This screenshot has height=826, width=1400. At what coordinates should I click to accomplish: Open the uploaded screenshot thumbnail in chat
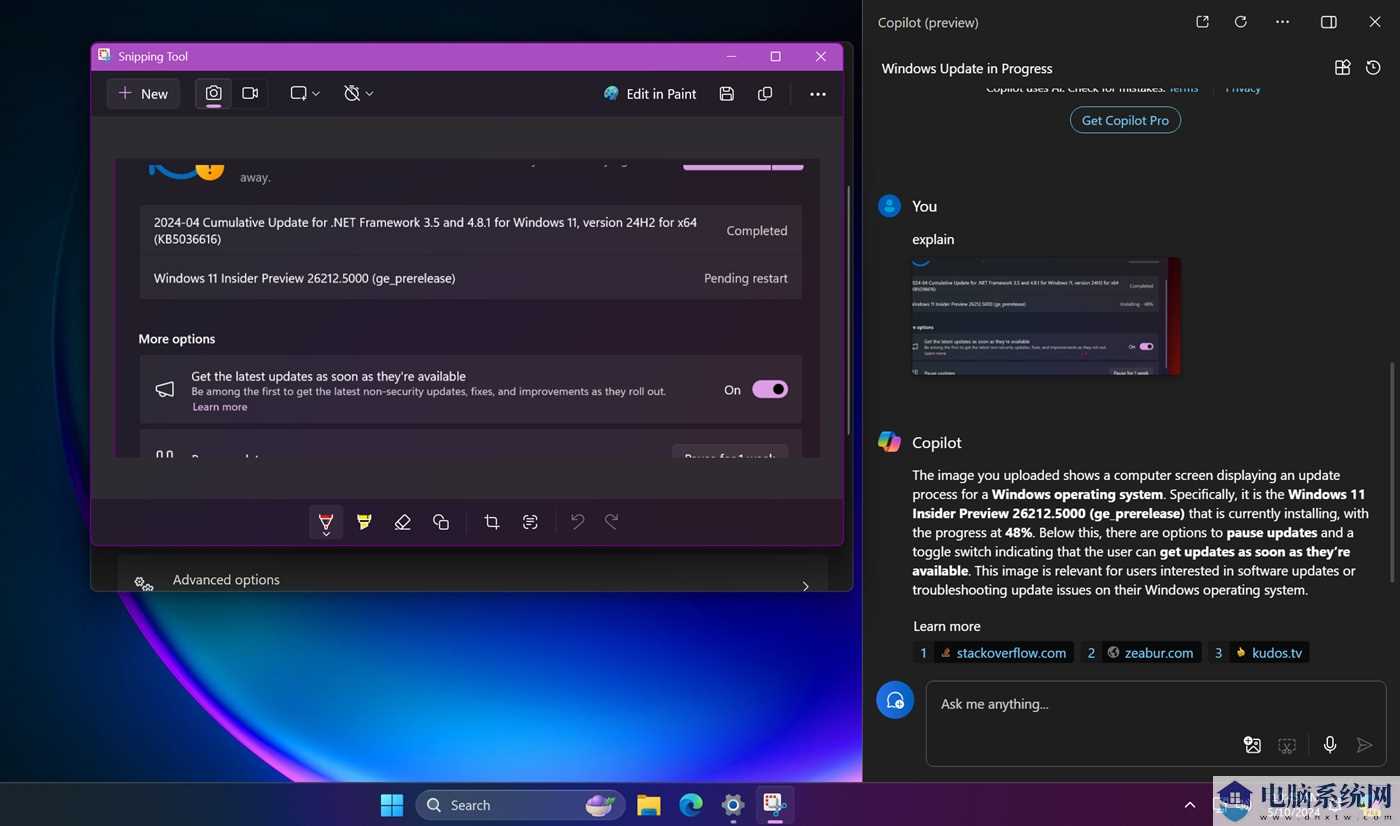pyautogui.click(x=1046, y=316)
